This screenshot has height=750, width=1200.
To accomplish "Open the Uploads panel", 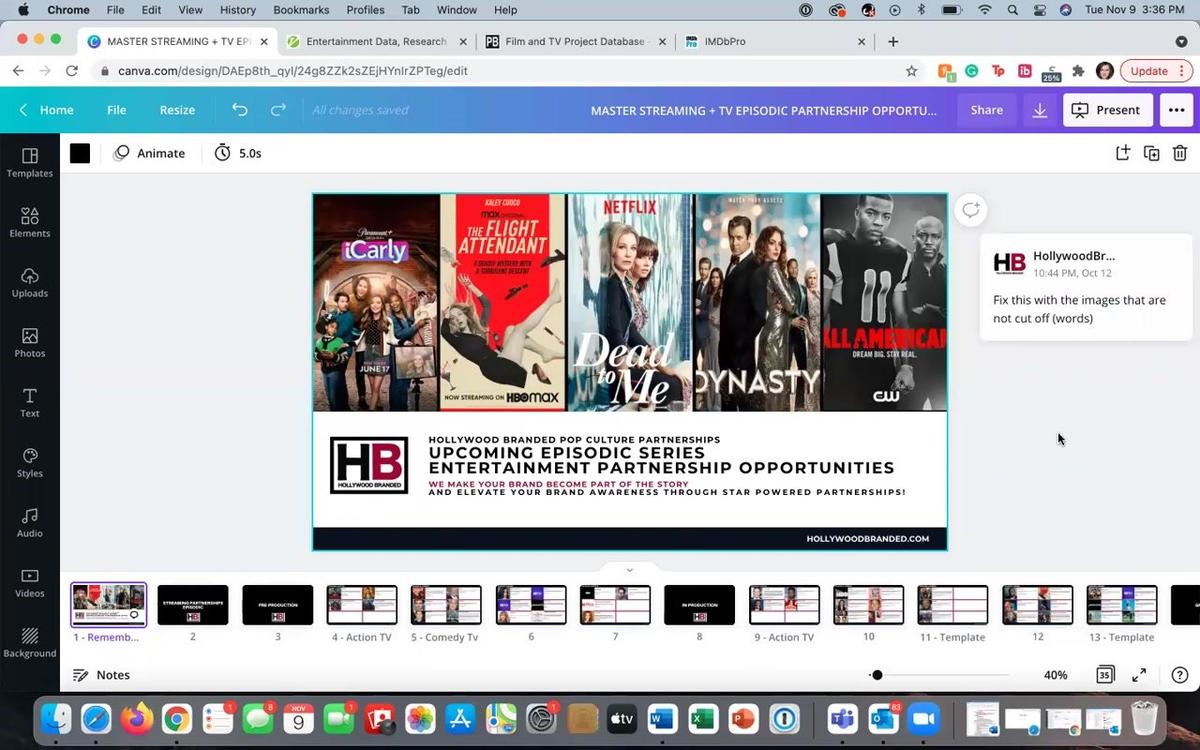I will coord(30,282).
